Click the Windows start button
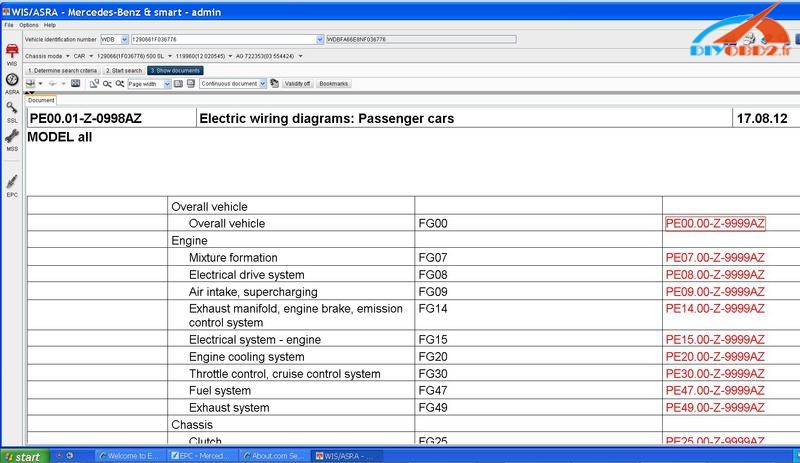Viewport: 800px width, 463px height. point(22,456)
